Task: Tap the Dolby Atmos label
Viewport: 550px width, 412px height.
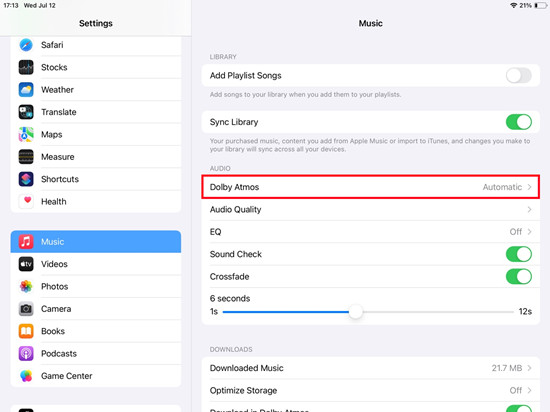Action: click(x=234, y=187)
